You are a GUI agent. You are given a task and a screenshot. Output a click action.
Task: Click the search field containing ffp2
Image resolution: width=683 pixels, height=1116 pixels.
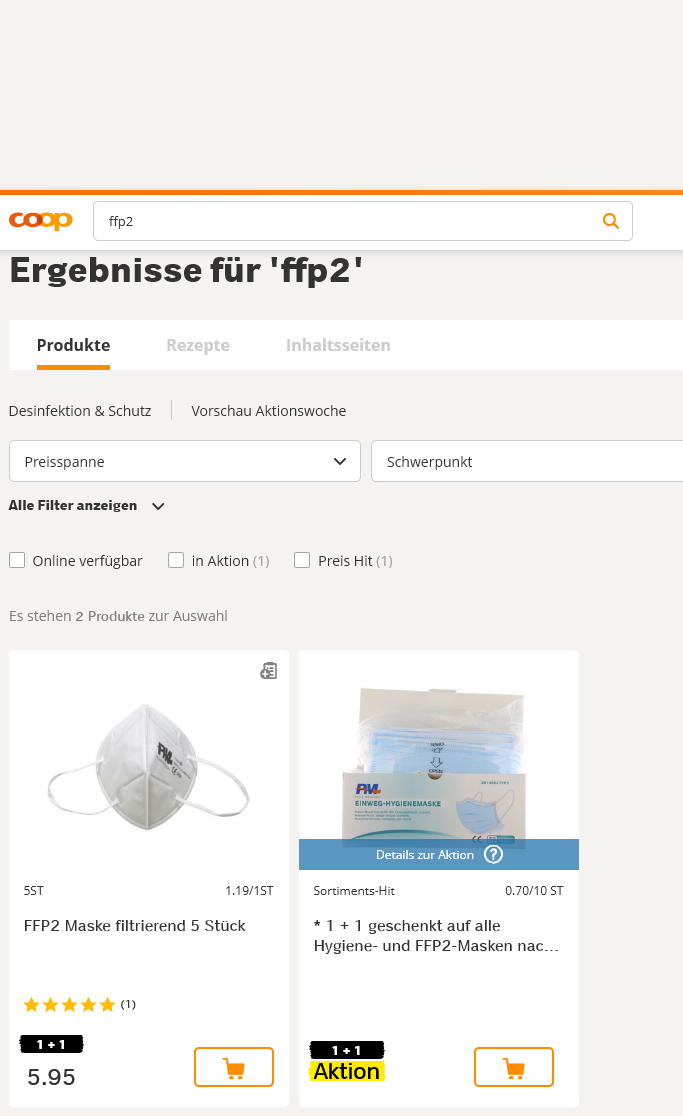point(363,221)
